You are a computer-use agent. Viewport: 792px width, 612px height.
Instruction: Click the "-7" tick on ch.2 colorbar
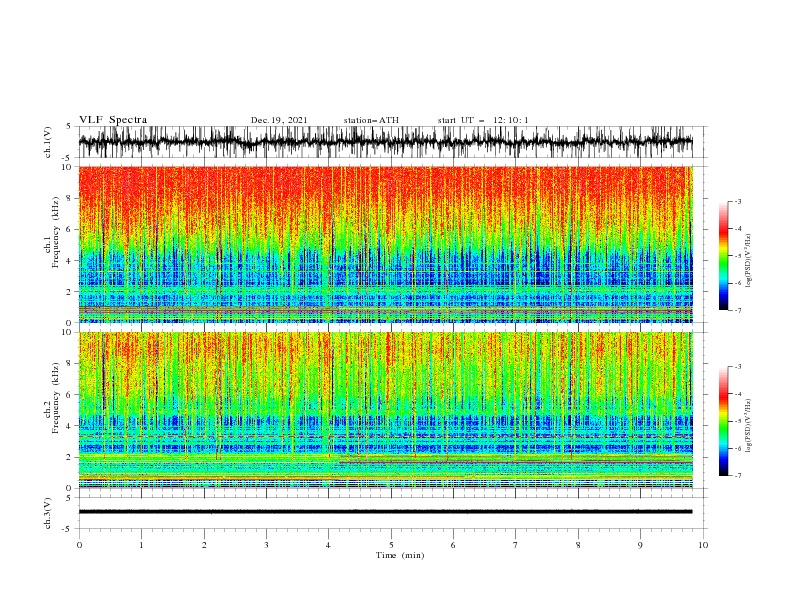point(738,475)
